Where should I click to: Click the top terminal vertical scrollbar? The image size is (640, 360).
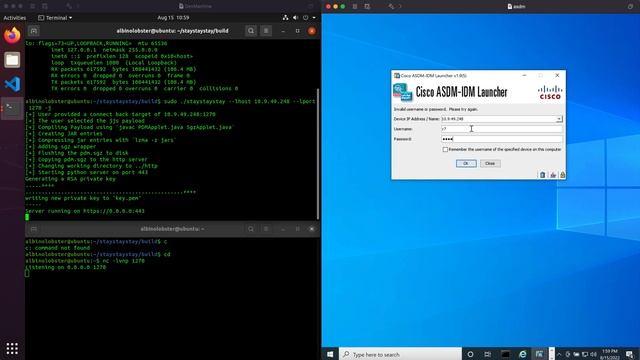(318, 153)
